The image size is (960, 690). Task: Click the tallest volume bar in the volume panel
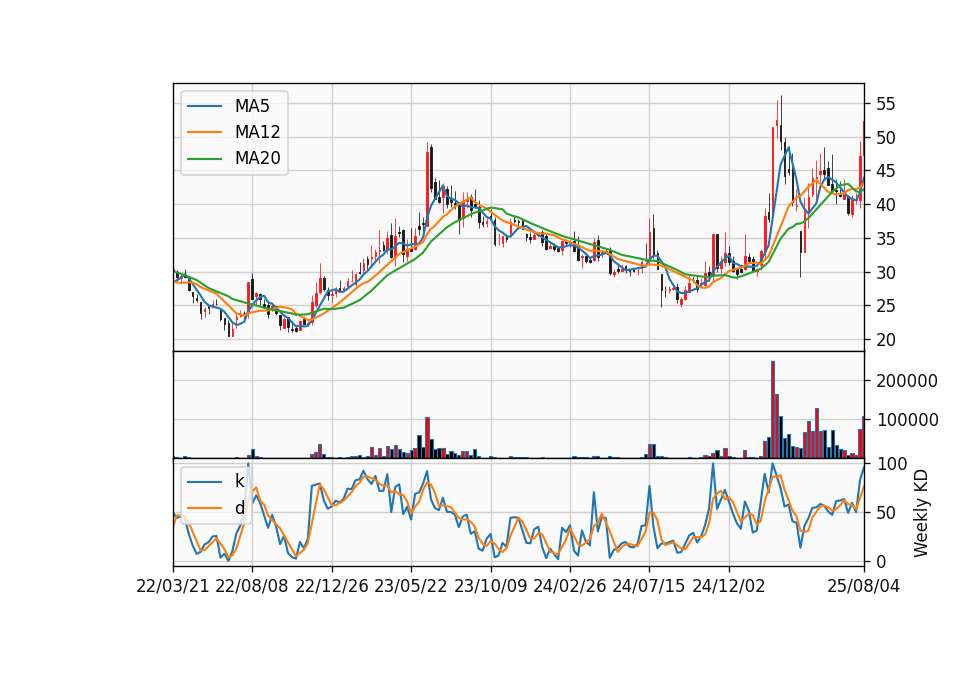coord(773,410)
